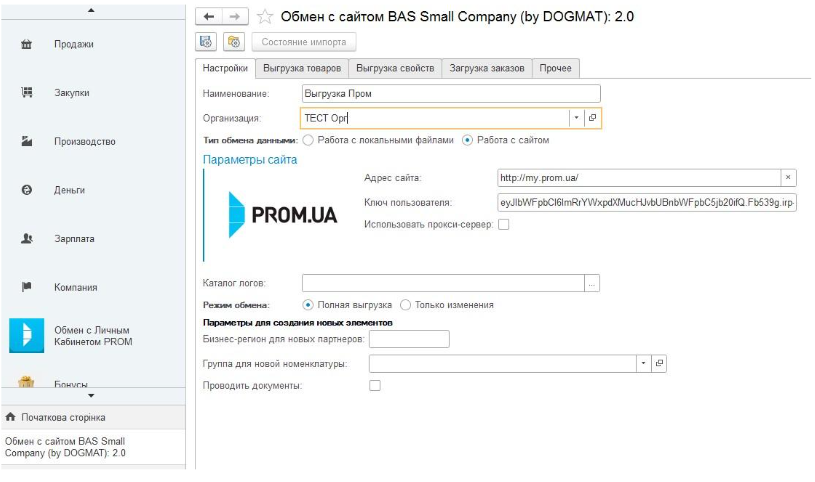Toggle Проводить документы checkbox

(x=375, y=385)
